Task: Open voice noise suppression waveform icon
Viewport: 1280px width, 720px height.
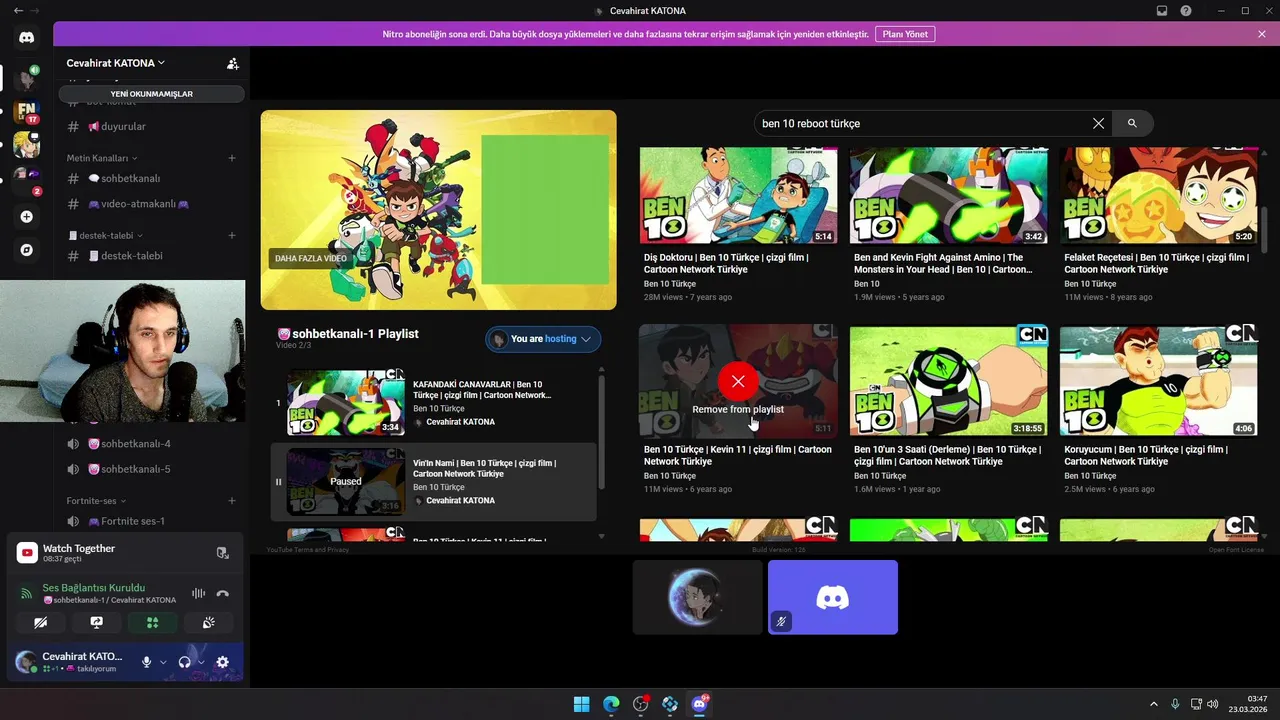Action: (198, 593)
